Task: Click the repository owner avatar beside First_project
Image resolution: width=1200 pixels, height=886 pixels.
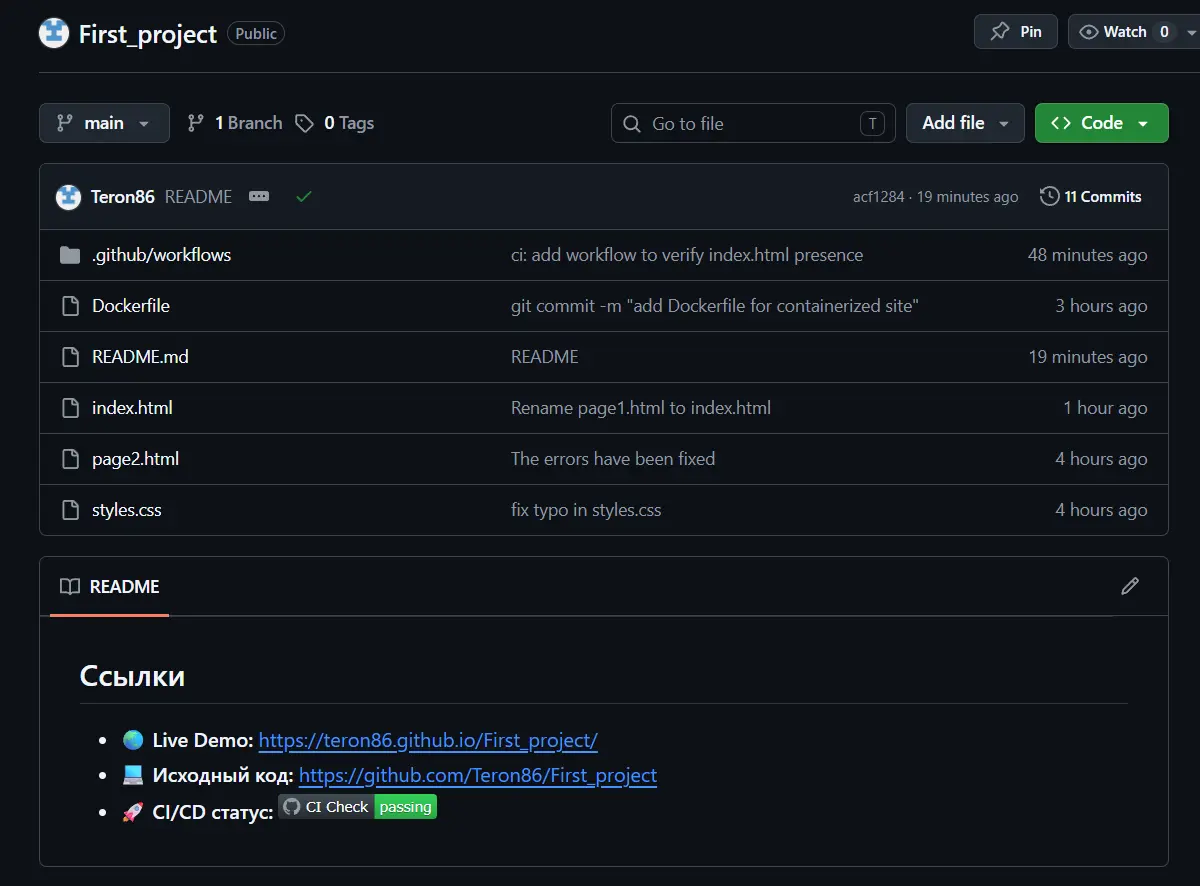Action: click(54, 33)
